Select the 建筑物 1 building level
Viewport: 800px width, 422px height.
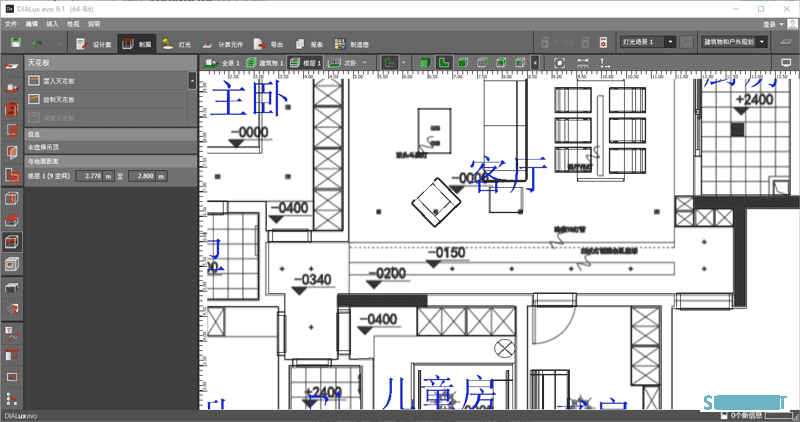click(264, 63)
